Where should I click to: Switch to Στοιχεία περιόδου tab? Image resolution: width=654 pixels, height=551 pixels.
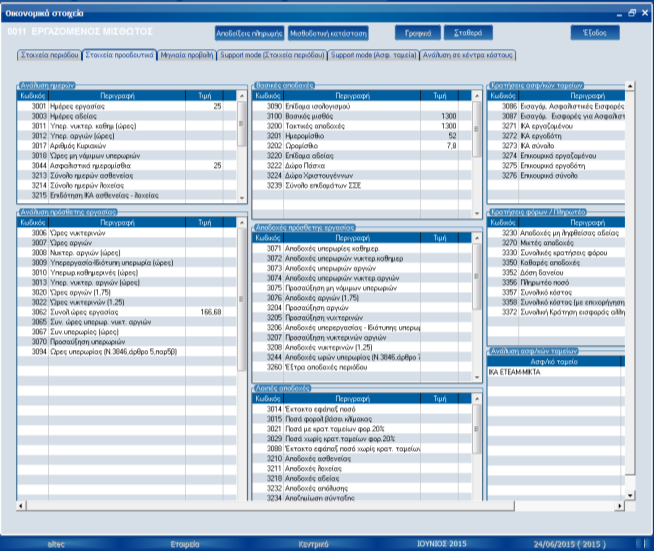point(50,55)
